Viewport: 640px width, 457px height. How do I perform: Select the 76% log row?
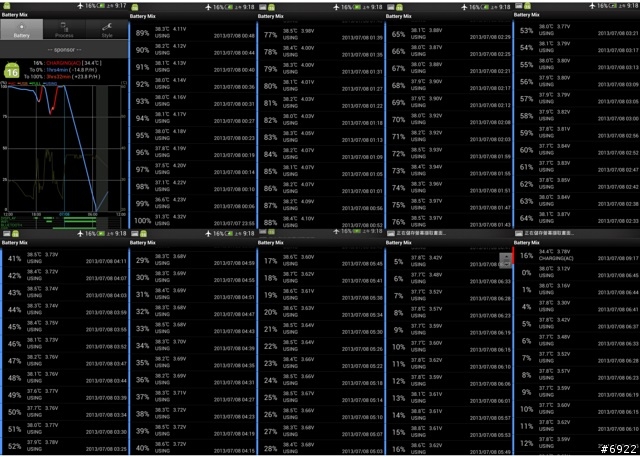coord(449,222)
